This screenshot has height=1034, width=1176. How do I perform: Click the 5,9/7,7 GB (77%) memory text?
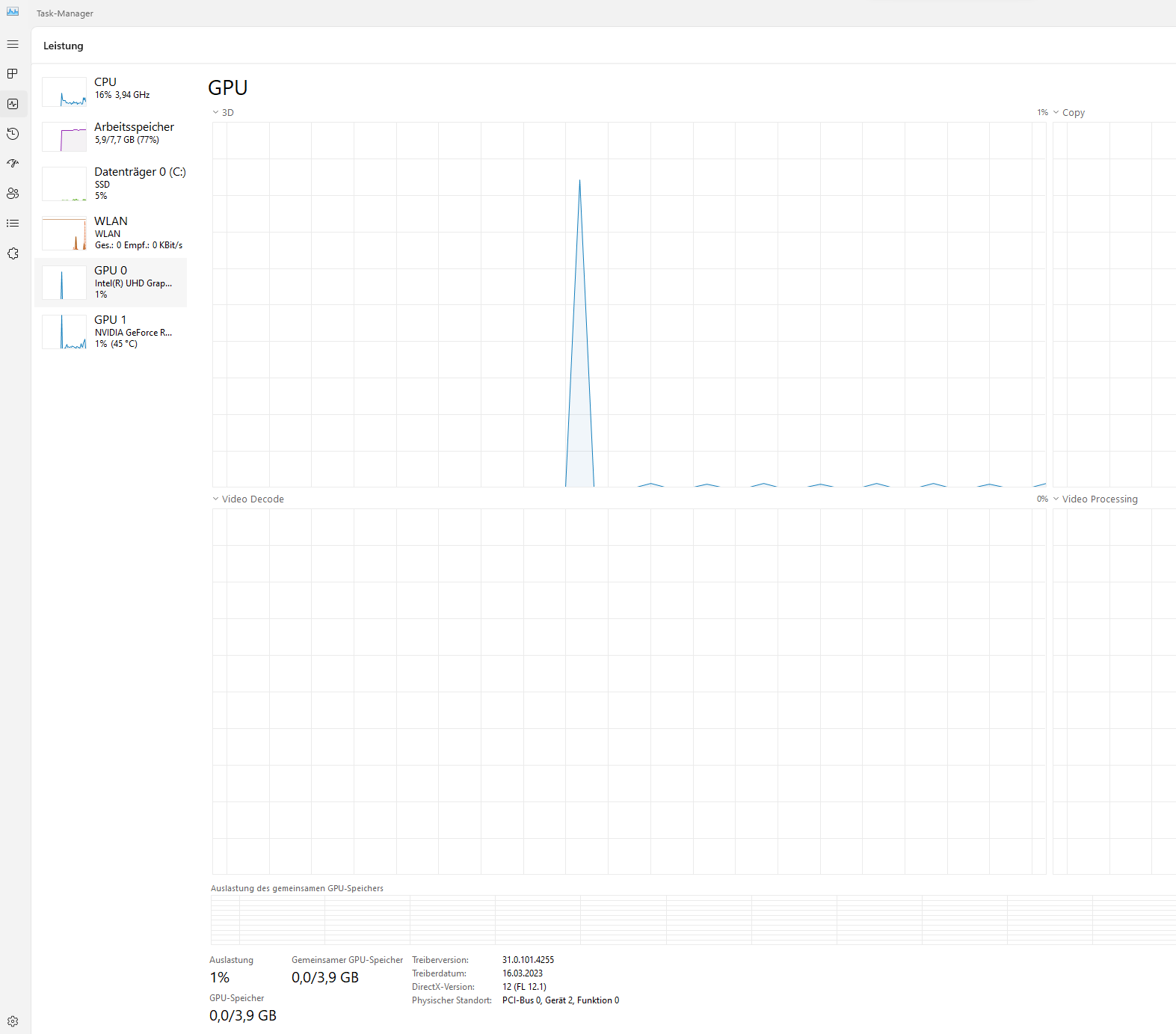pyautogui.click(x=127, y=140)
